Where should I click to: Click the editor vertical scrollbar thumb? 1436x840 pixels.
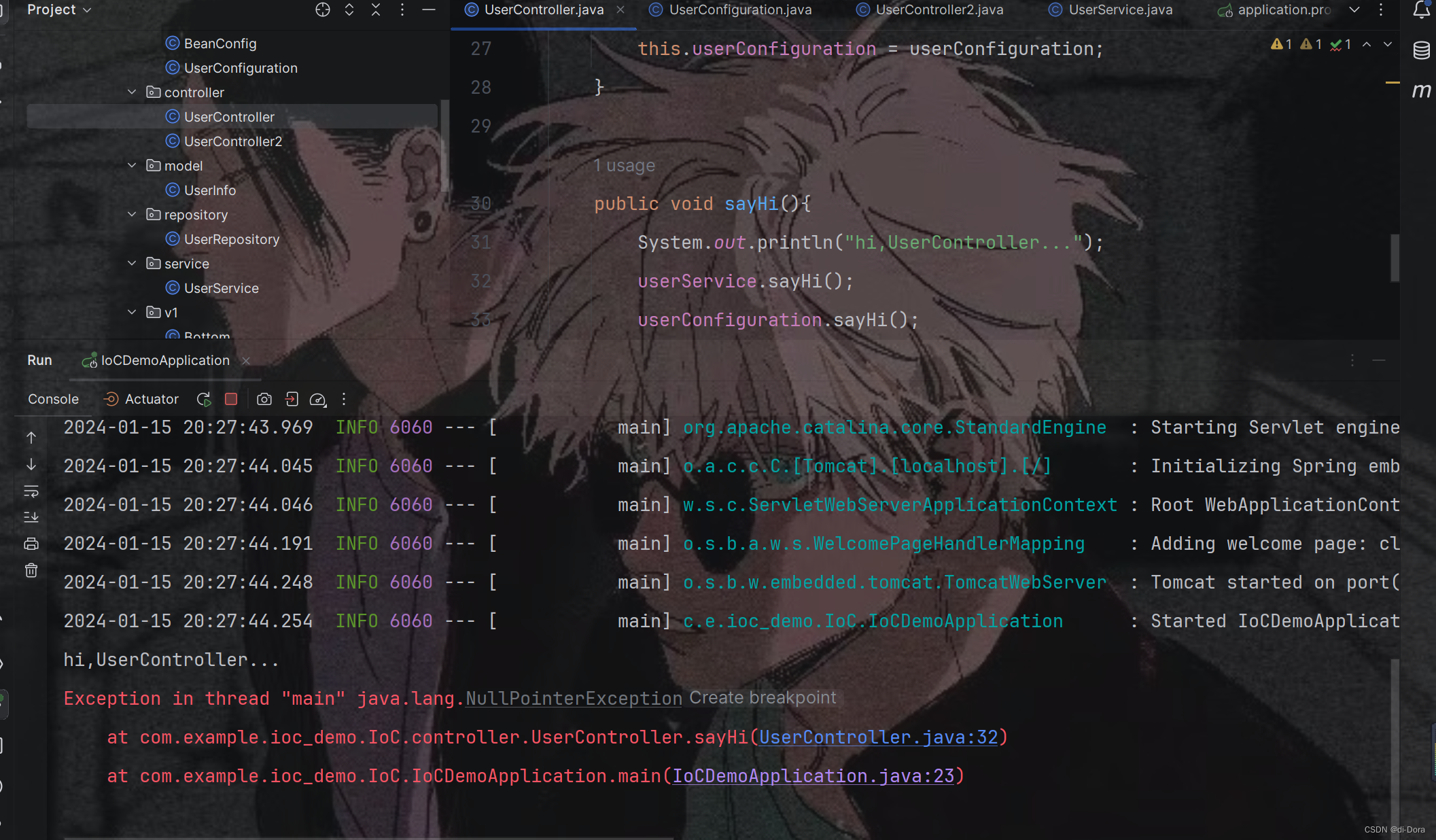tap(1394, 258)
